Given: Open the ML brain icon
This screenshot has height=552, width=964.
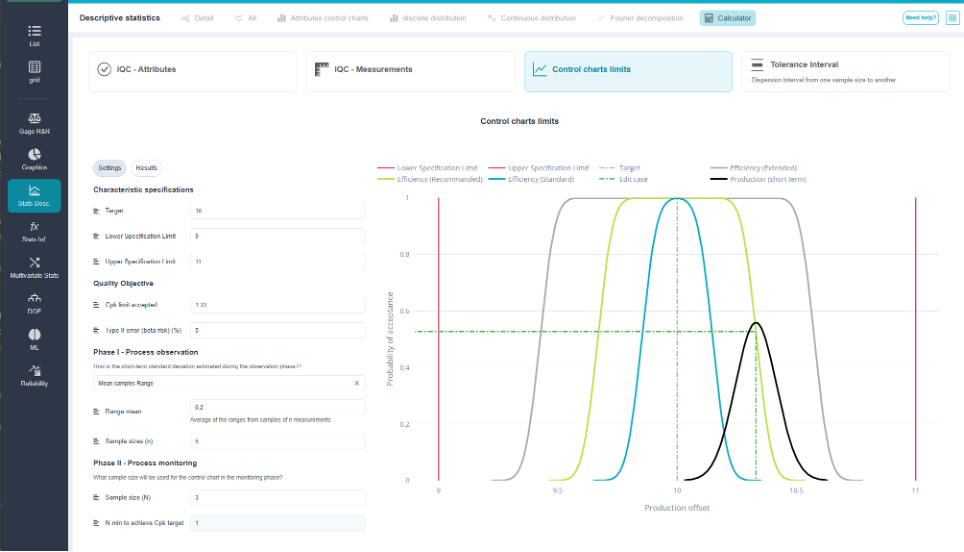Looking at the screenshot, I should (34, 339).
